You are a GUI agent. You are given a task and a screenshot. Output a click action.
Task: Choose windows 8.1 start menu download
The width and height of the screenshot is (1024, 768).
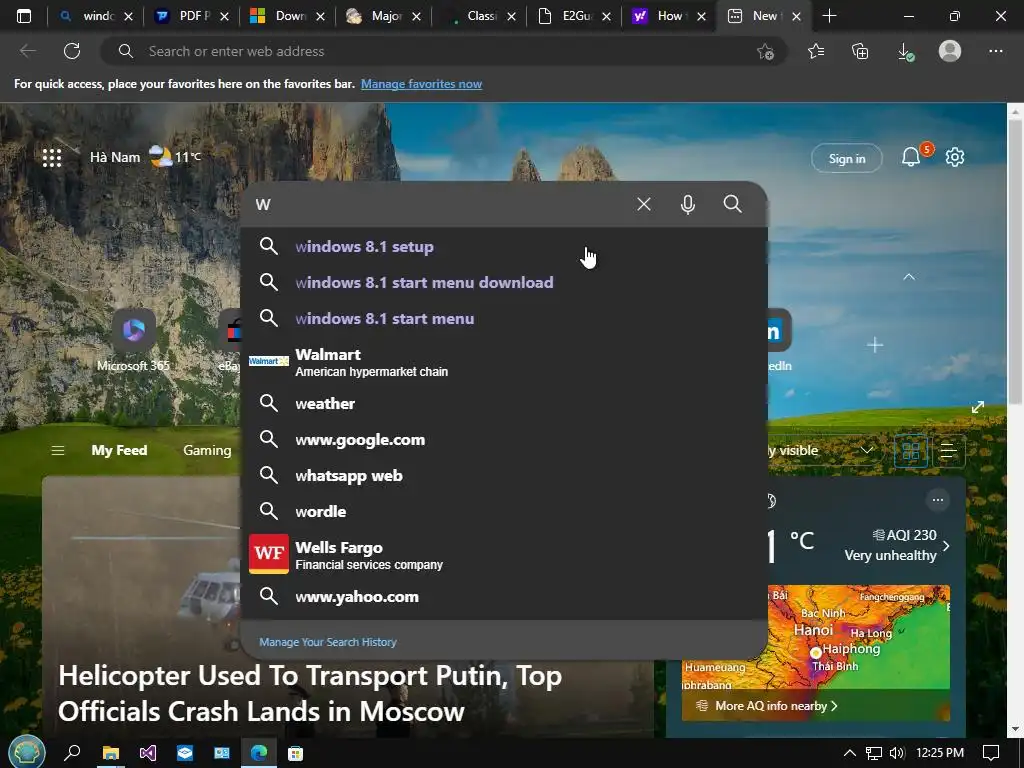[504, 283]
